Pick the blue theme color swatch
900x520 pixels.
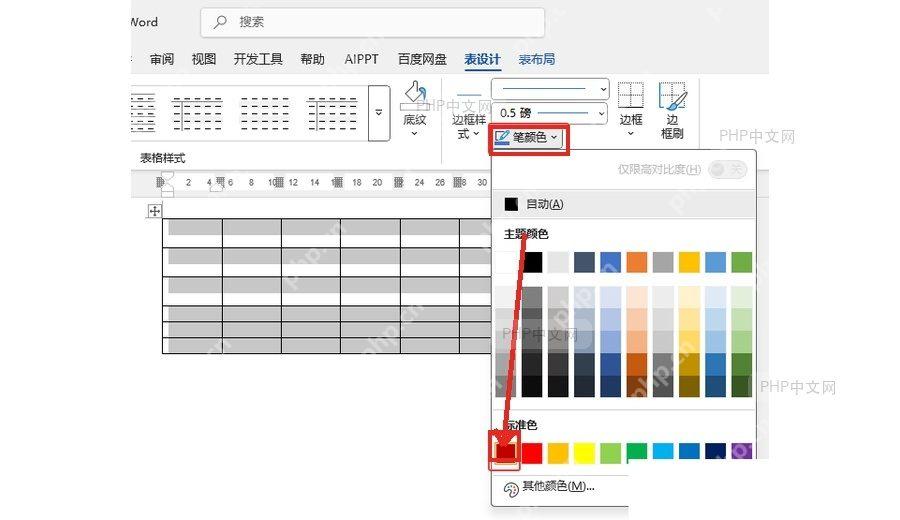[610, 262]
